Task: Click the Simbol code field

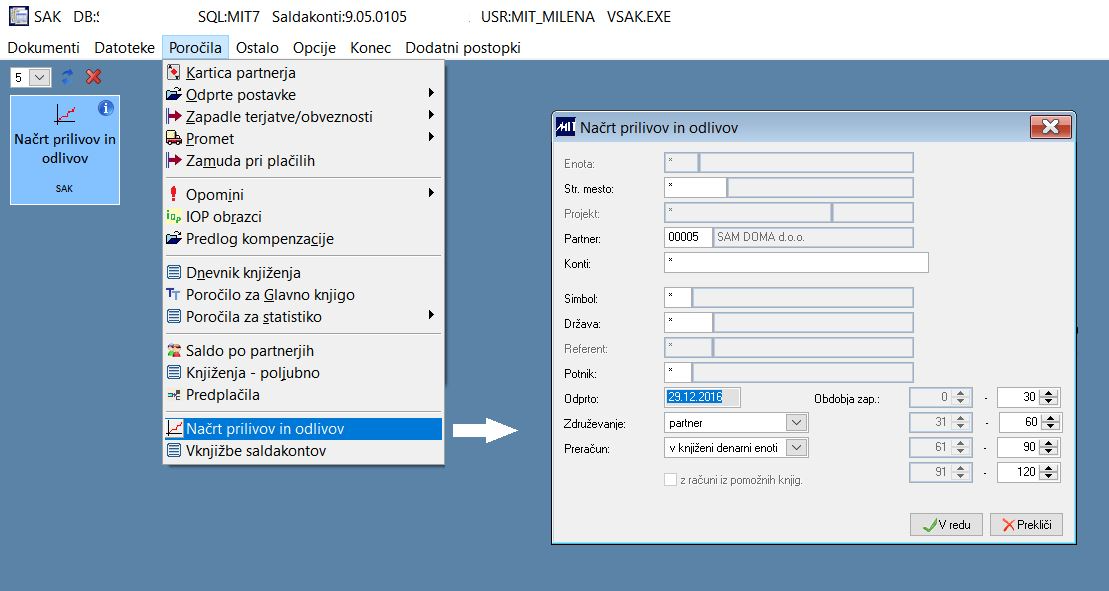Action: click(678, 298)
